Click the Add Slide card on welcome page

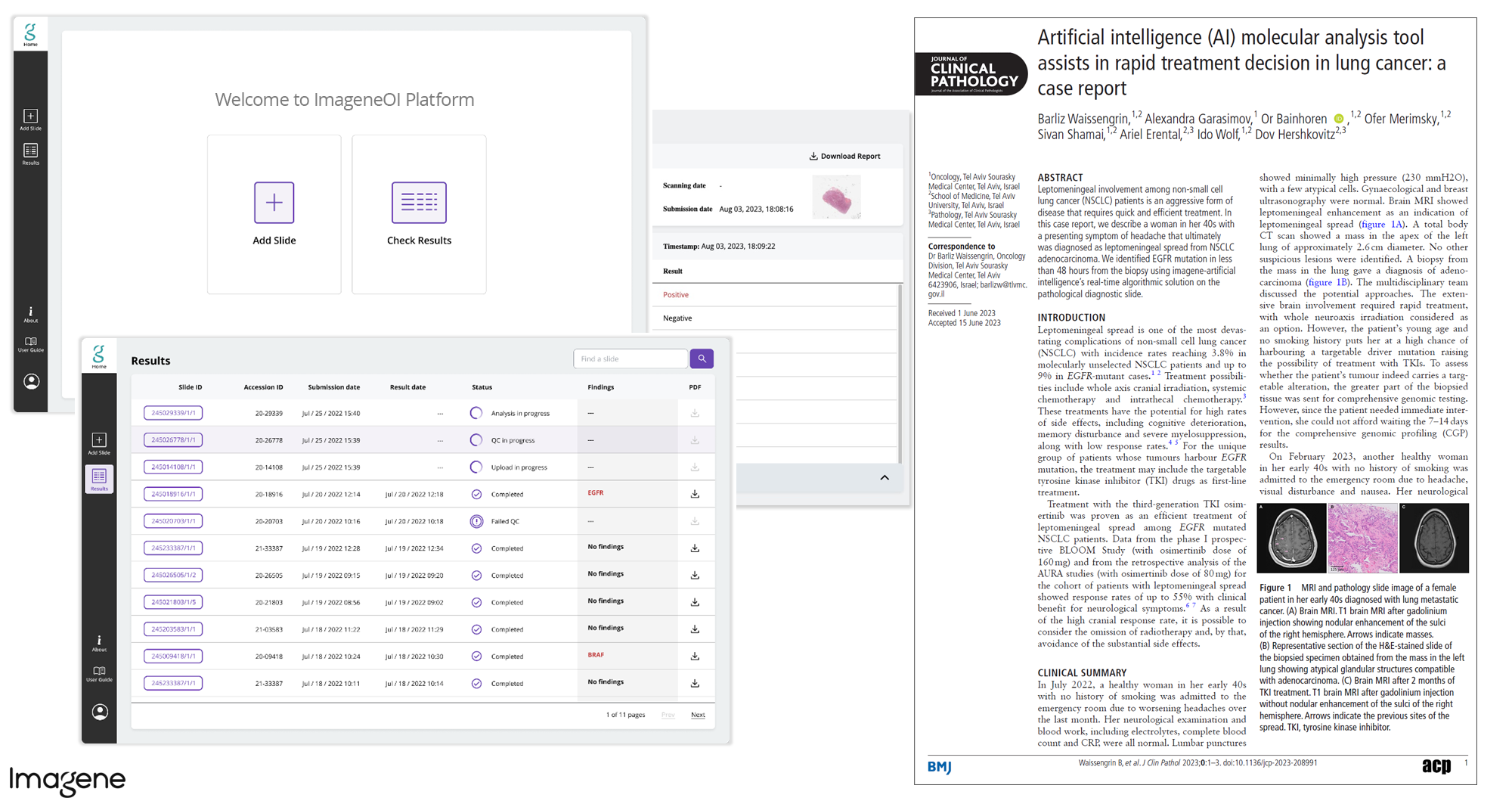click(274, 214)
